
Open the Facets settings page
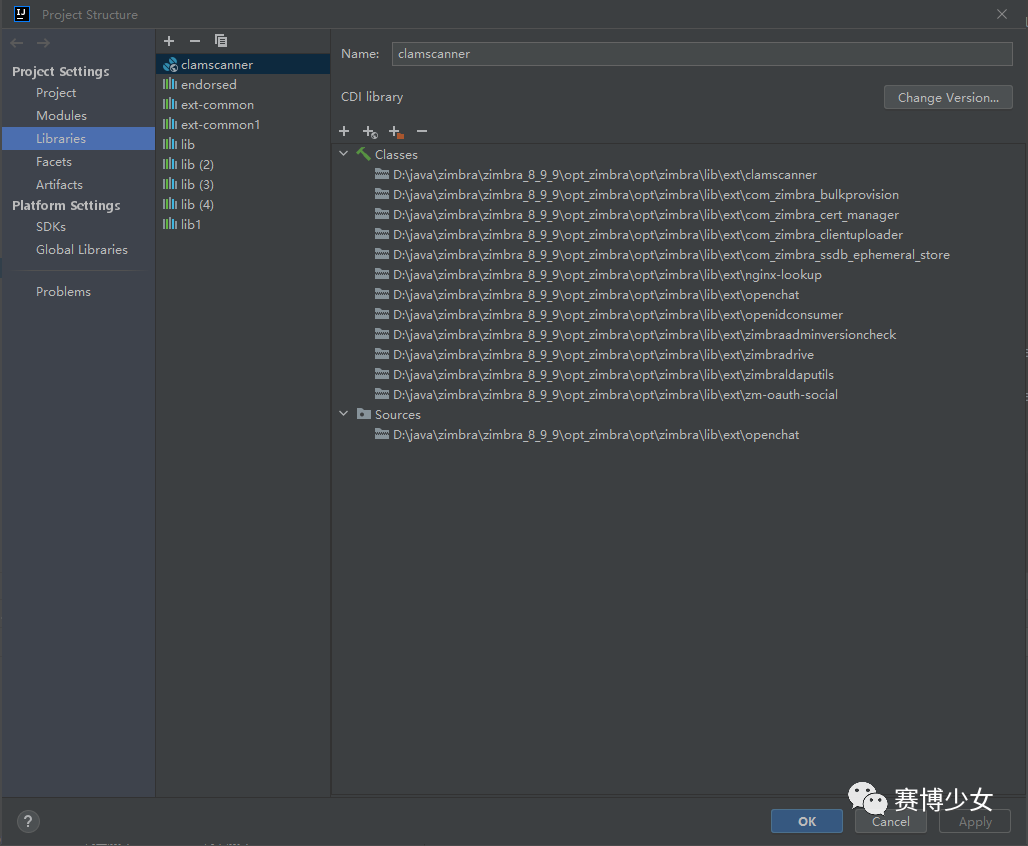click(x=54, y=161)
